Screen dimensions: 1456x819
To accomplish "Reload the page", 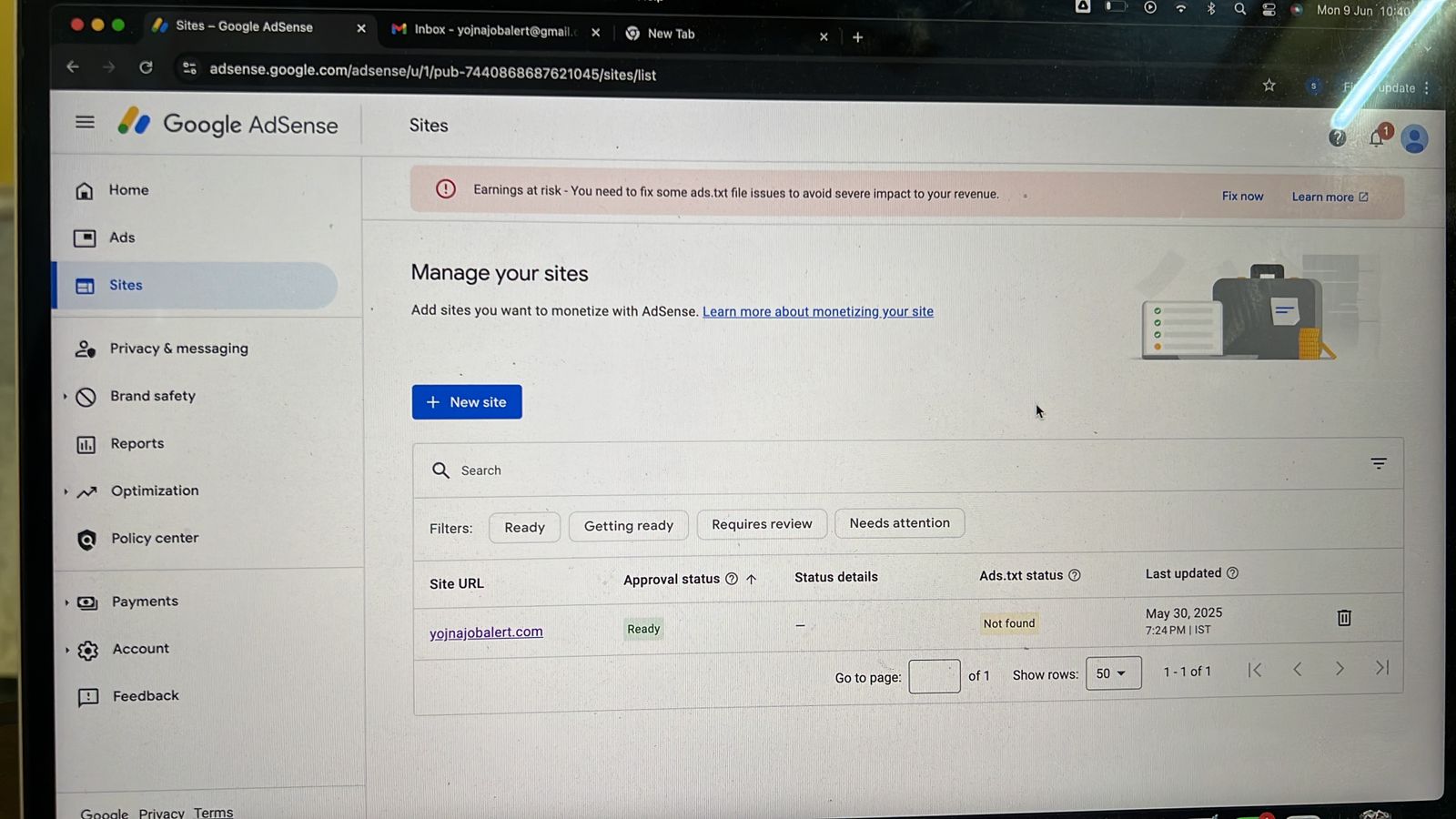I will click(146, 67).
